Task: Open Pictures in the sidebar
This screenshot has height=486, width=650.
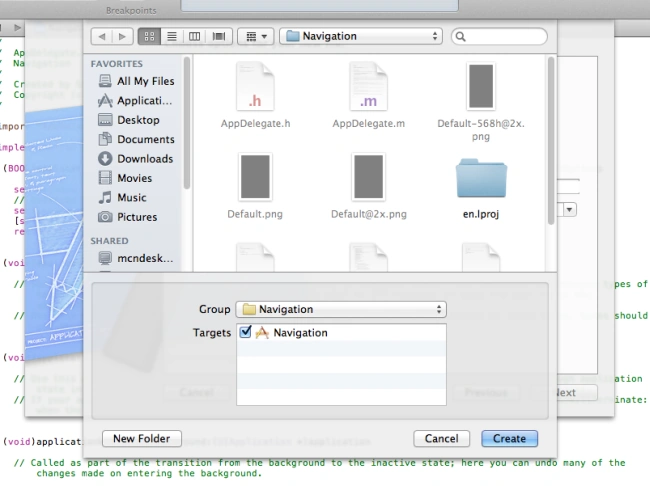Action: pyautogui.click(x=128, y=217)
